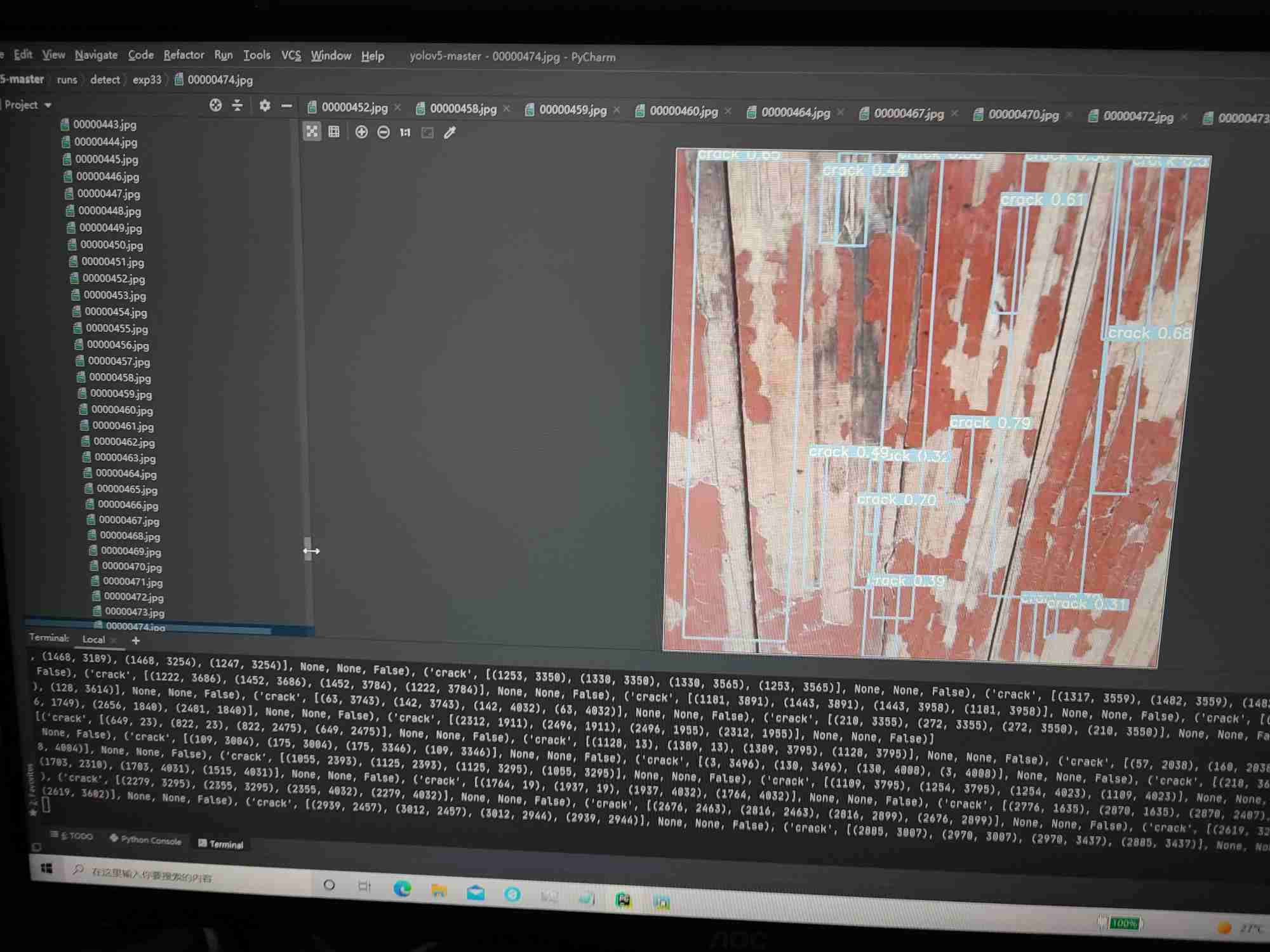Click the Zoom In magnifier icon
Screen dimensions: 1270x952
coord(361,132)
